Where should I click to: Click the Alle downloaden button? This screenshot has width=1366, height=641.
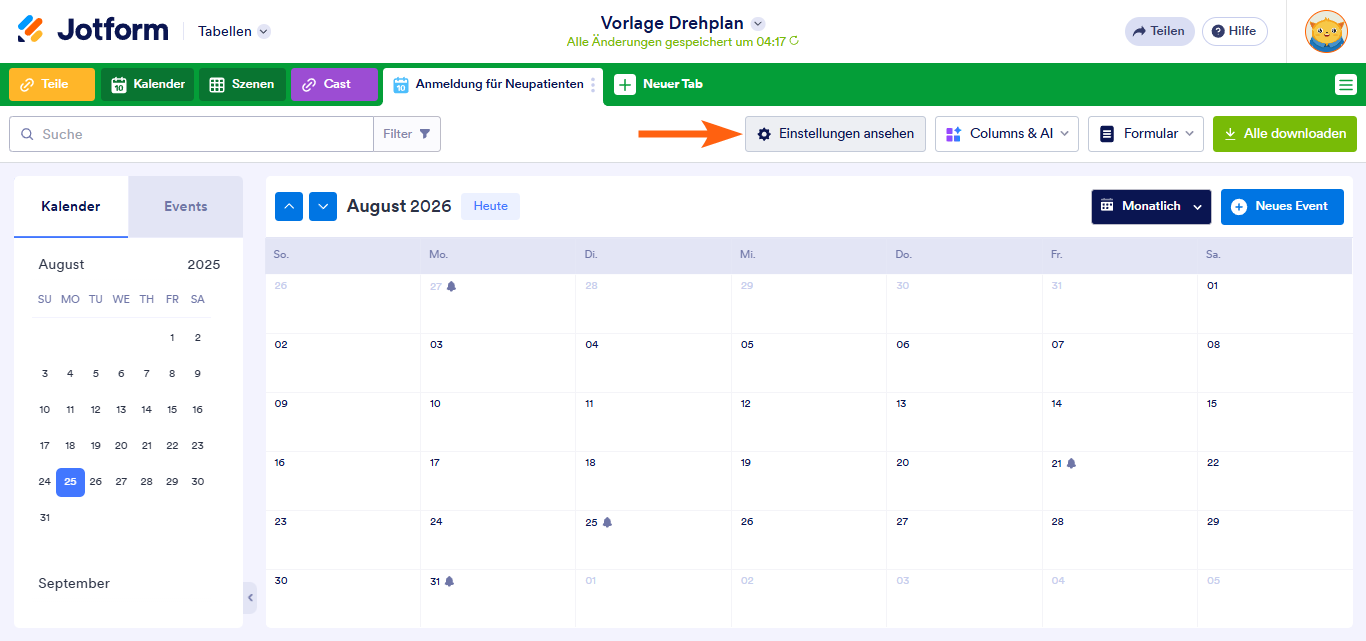tap(1285, 134)
